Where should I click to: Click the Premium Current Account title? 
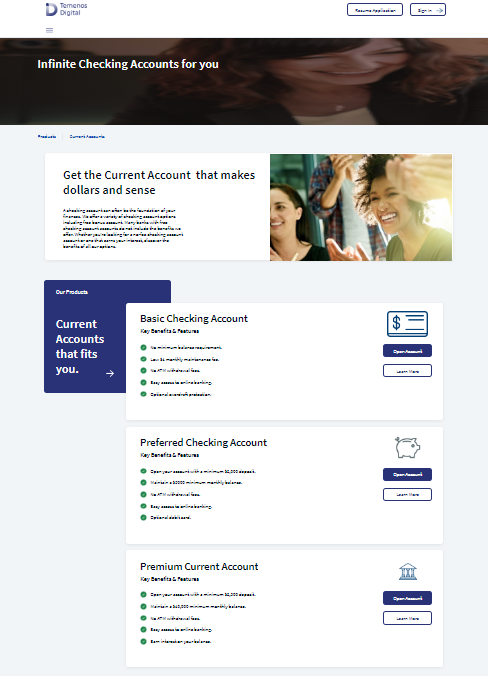tap(199, 566)
